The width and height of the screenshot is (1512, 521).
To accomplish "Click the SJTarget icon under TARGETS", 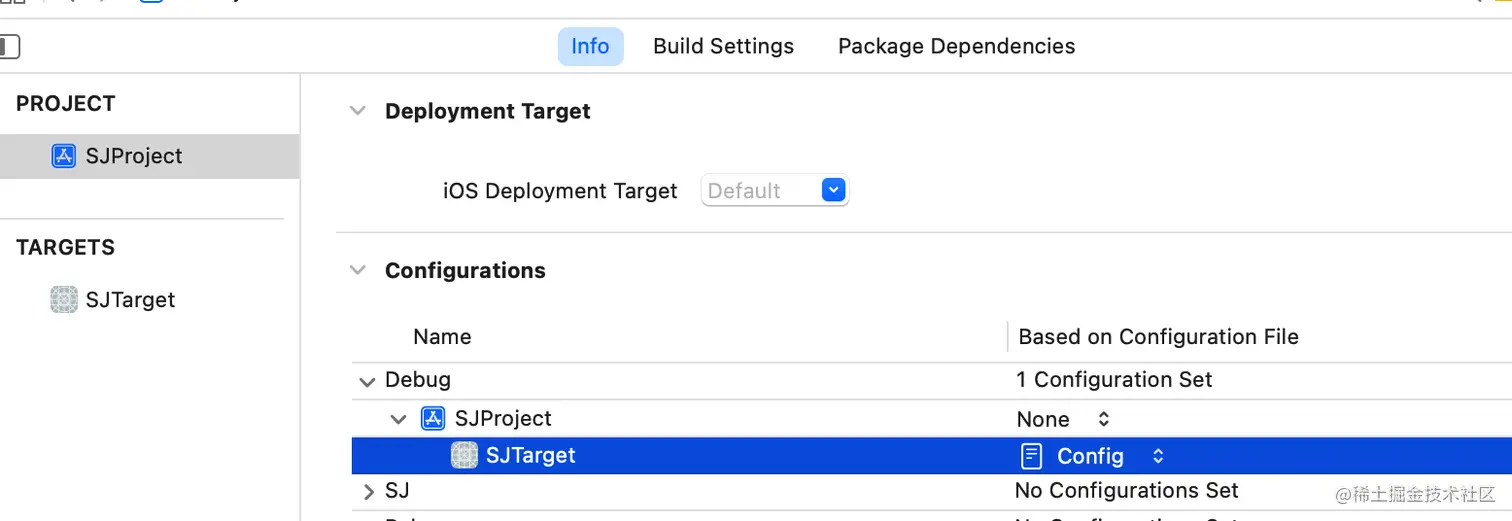I will [x=64, y=300].
